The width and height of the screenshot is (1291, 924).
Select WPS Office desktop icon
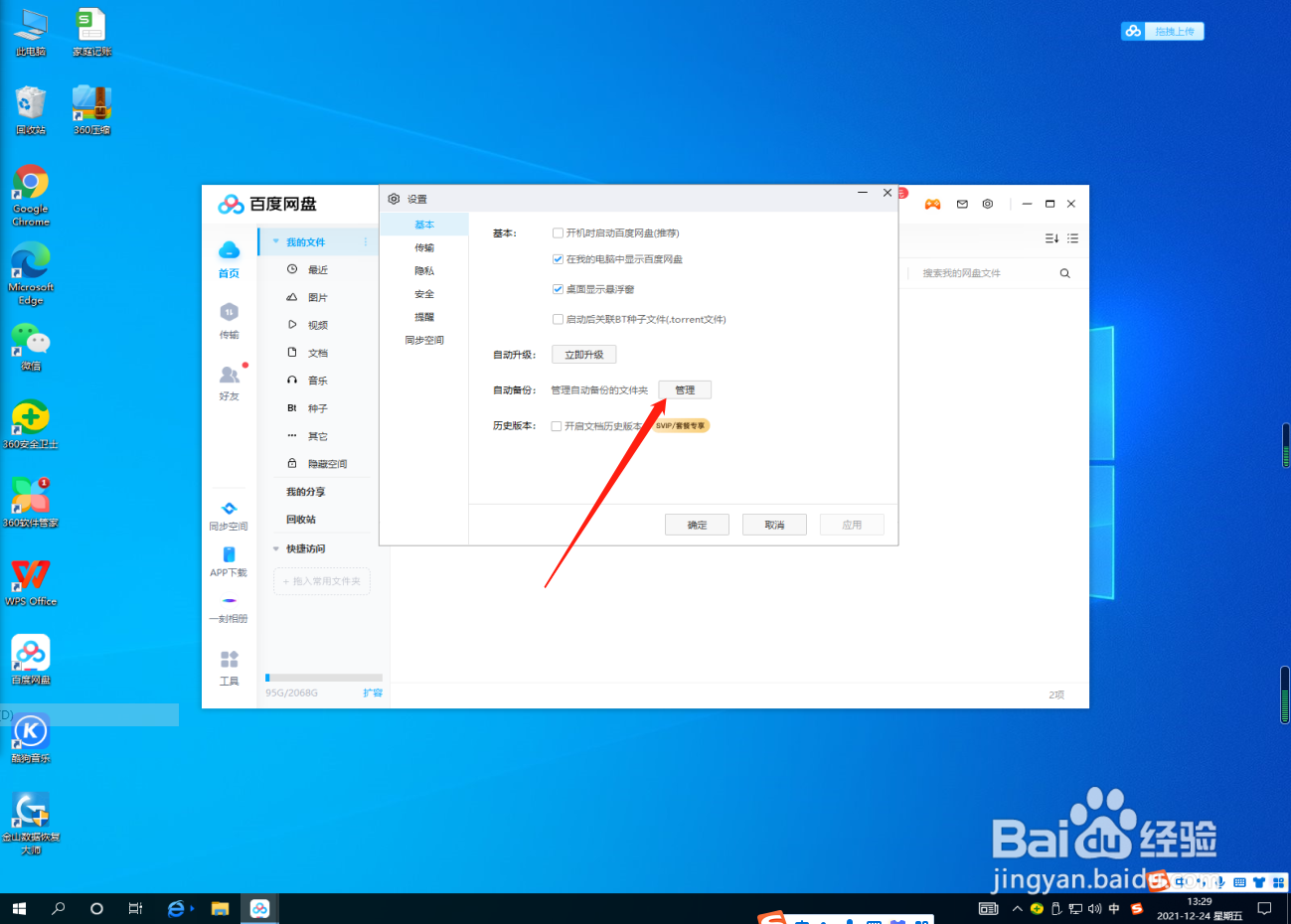(31, 581)
